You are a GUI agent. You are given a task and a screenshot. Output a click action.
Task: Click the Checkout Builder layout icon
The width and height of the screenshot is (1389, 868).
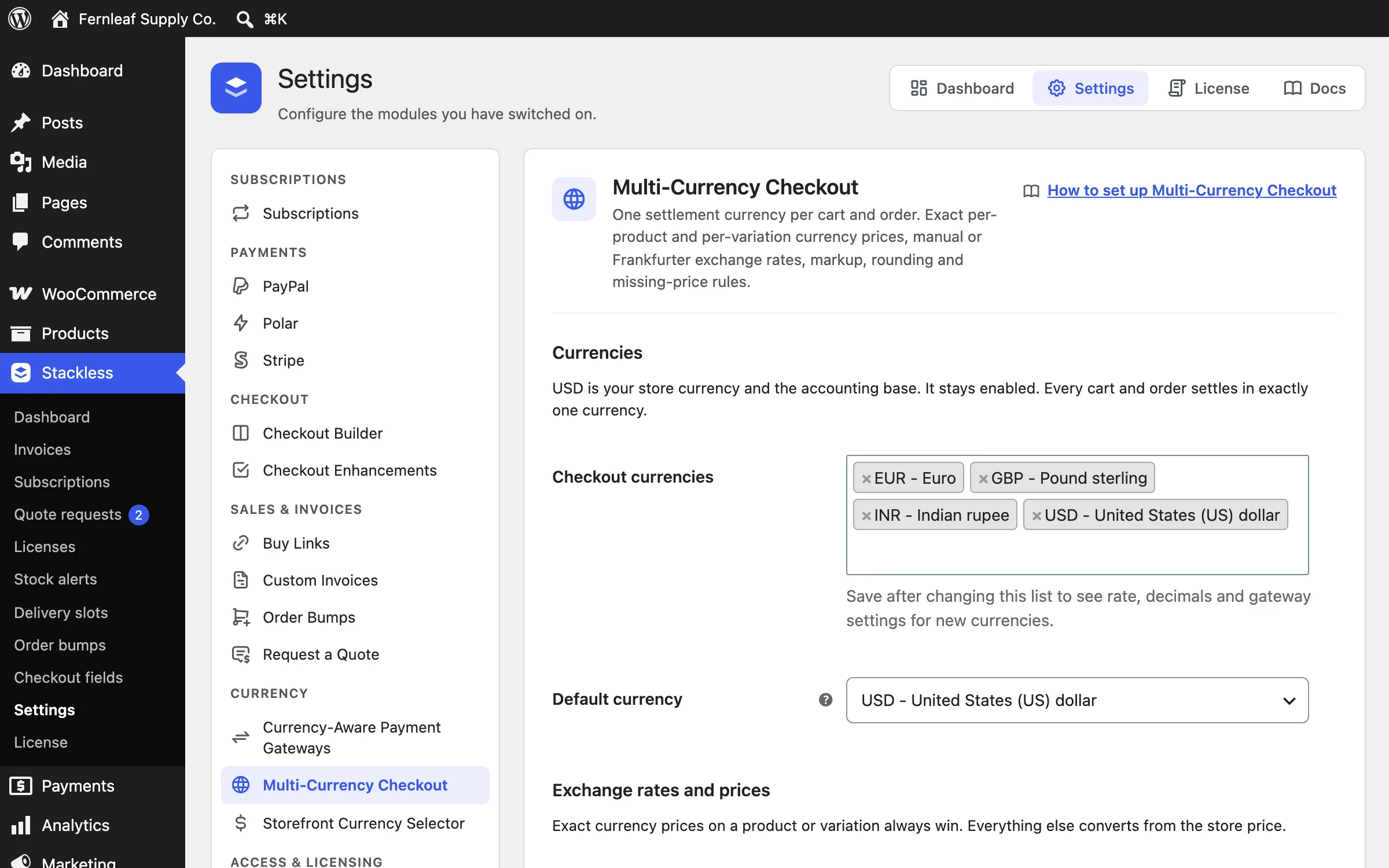coord(241,433)
